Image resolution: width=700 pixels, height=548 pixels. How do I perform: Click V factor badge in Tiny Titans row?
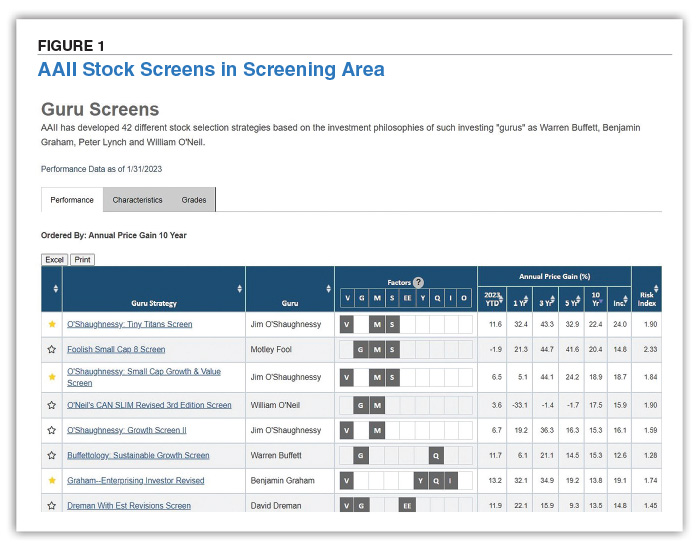click(x=346, y=324)
